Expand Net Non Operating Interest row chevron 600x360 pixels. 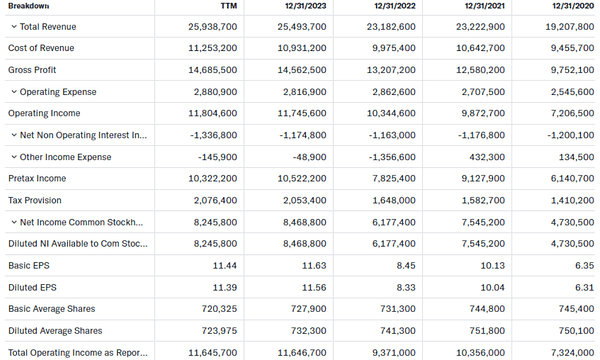coord(14,135)
